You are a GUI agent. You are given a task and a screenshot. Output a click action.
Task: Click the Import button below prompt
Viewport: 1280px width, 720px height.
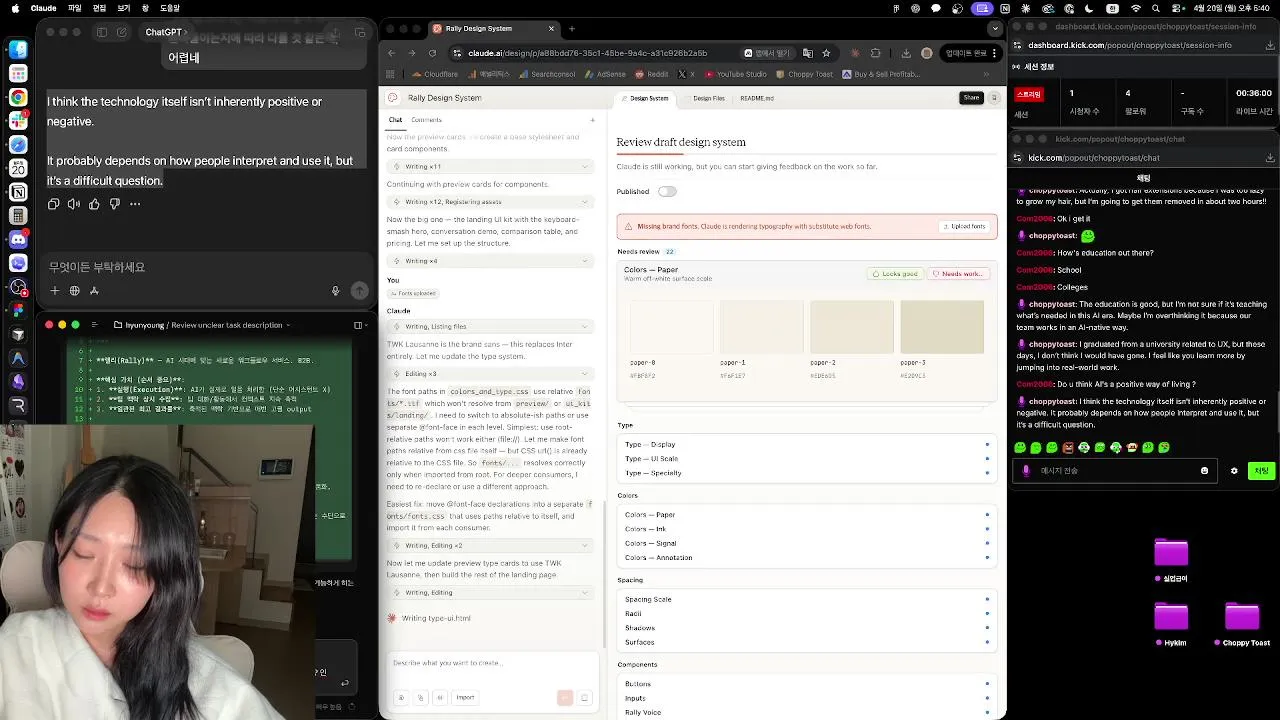(x=465, y=697)
